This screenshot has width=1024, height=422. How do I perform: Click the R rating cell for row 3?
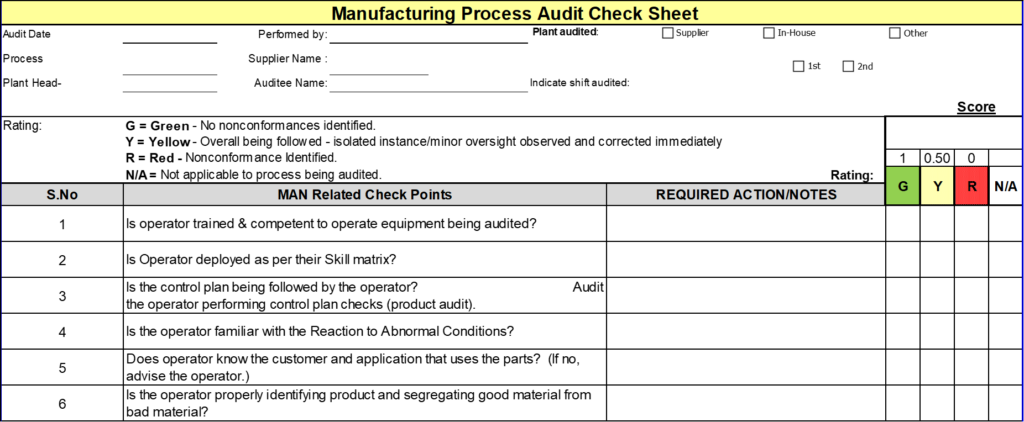point(971,296)
